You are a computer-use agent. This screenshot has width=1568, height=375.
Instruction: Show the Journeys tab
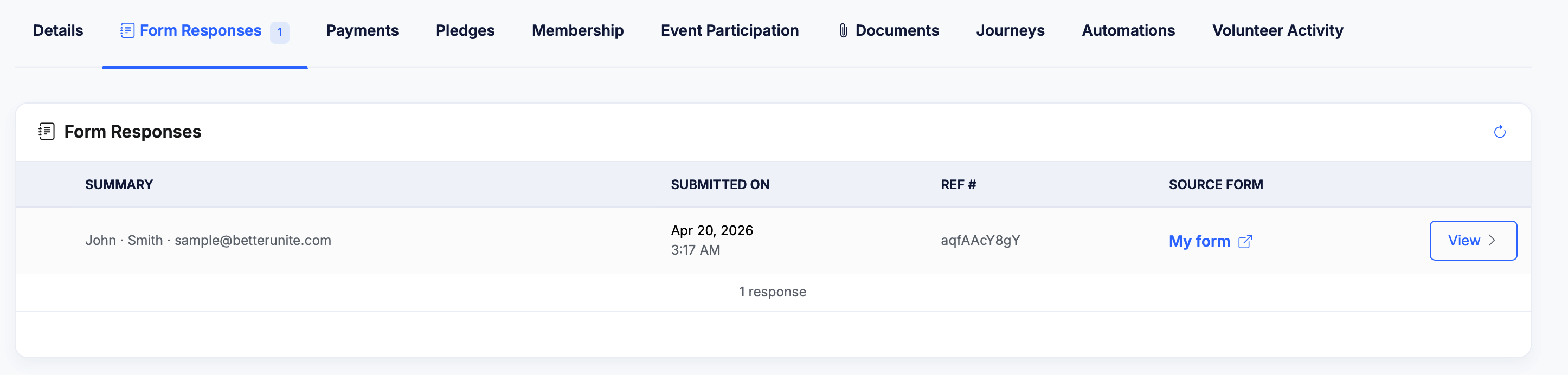pyautogui.click(x=1010, y=30)
